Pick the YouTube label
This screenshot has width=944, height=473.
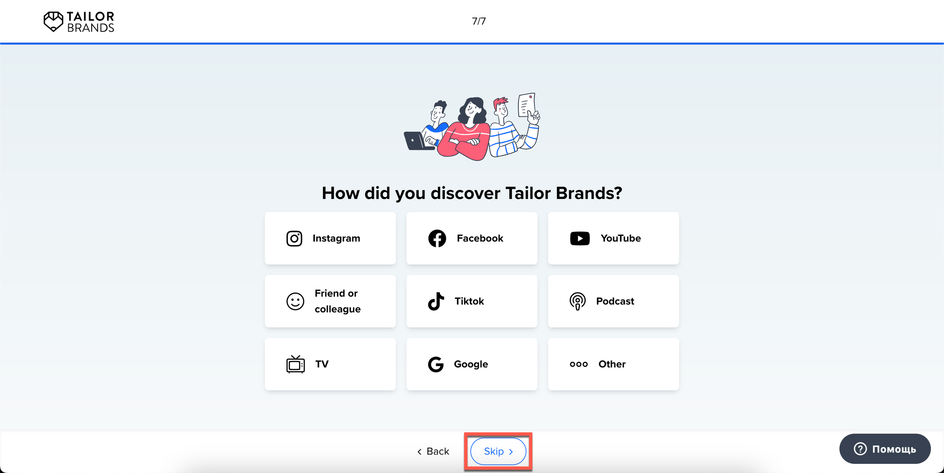621,238
